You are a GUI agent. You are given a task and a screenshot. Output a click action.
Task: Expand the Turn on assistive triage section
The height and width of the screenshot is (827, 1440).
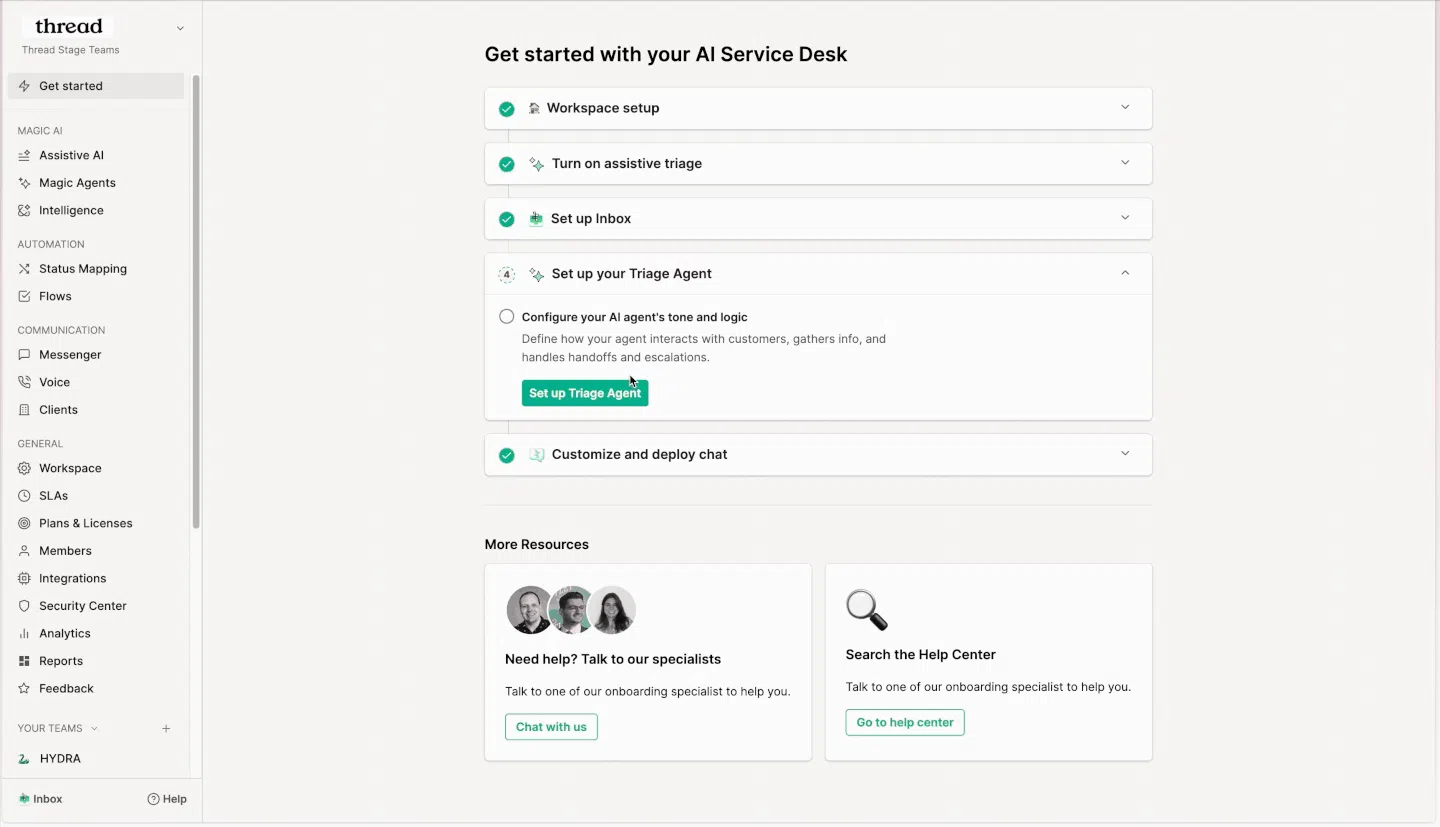(x=1125, y=163)
